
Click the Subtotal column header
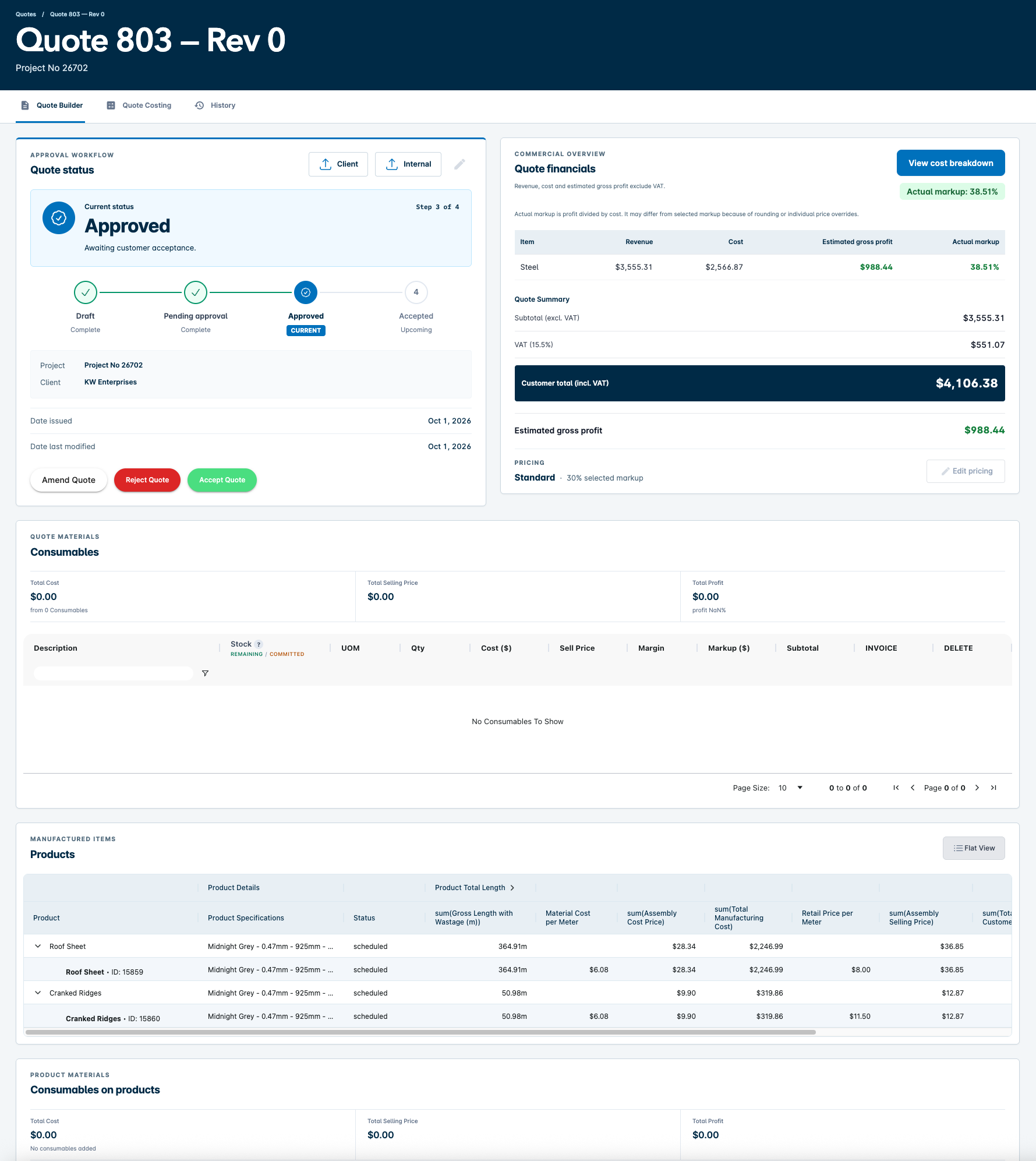(x=802, y=648)
